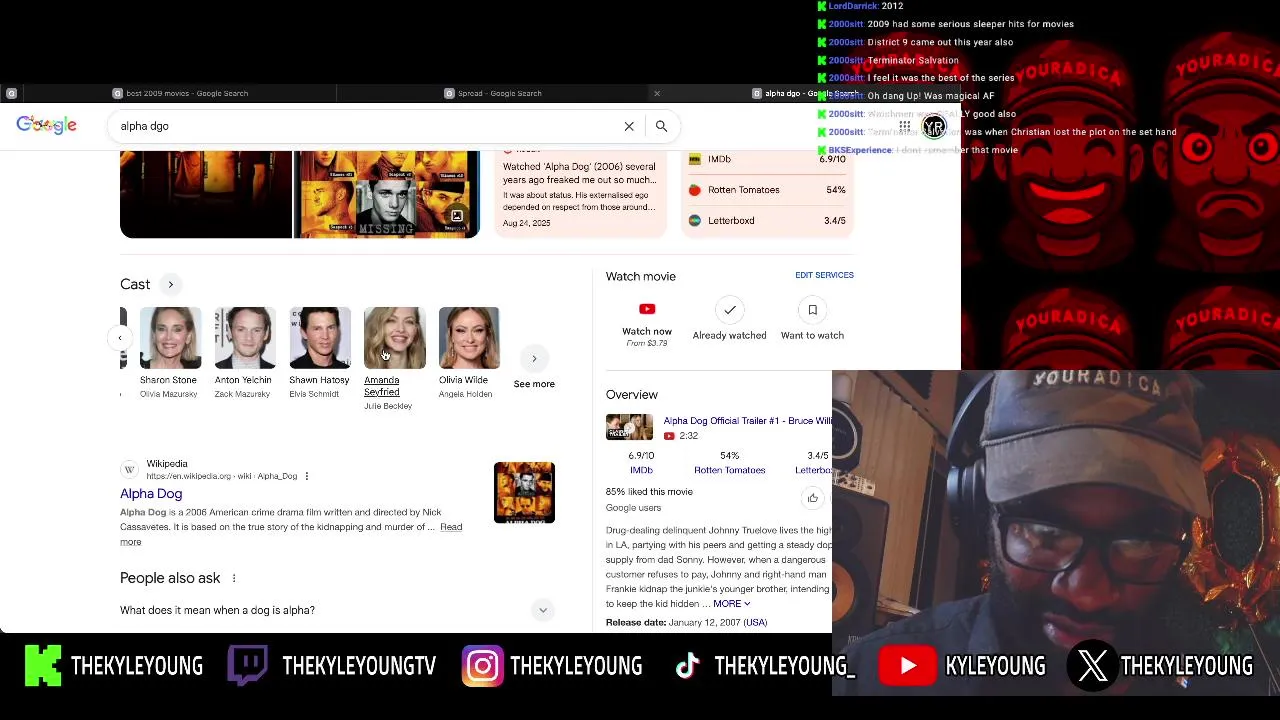Open the image icon on the movie poster
This screenshot has width=1280, height=720.
pyautogui.click(x=457, y=216)
